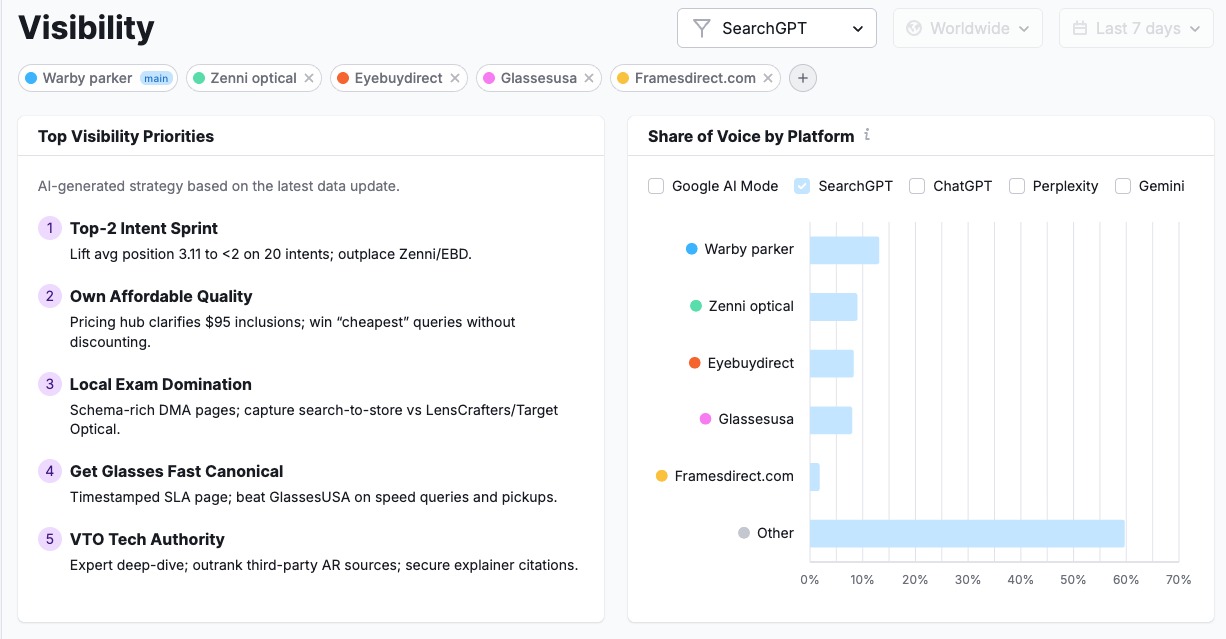Click the number 2 priority badge
Viewport: 1226px width, 639px height.
49,296
